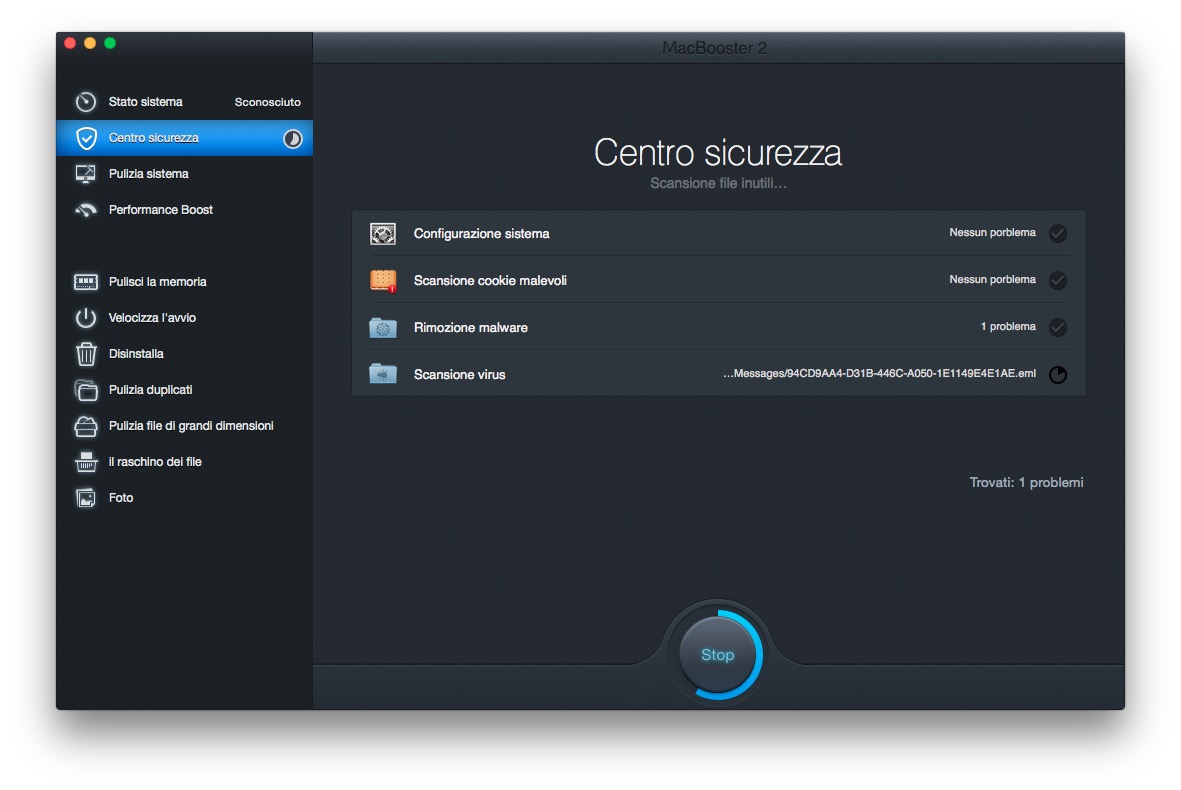Click the checkmark beside Scansione cookie malevoli
The image size is (1181, 790).
tap(1057, 280)
